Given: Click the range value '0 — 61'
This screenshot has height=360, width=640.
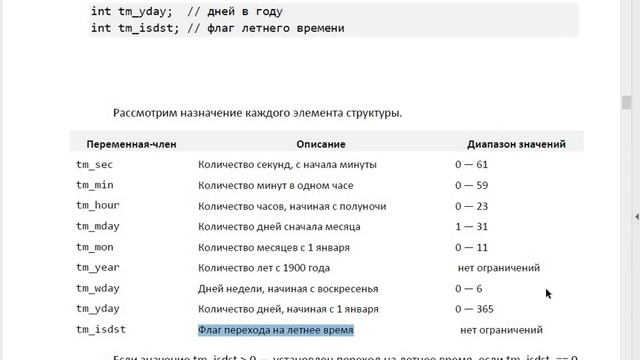Looking at the screenshot, I should pos(471,164).
